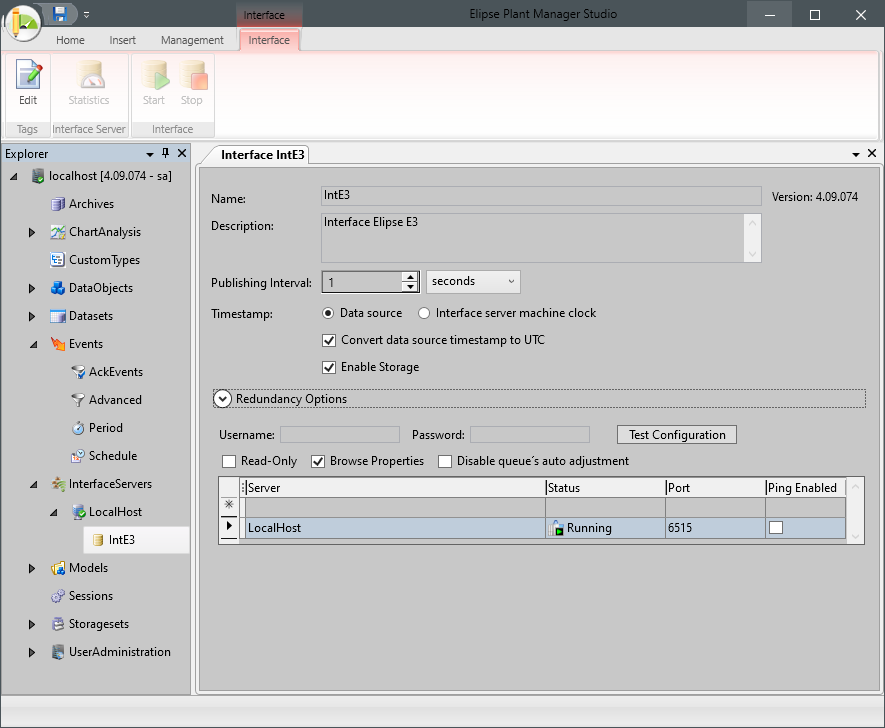The image size is (885, 728).
Task: Select the Datasets icon
Action: pyautogui.click(x=58, y=316)
